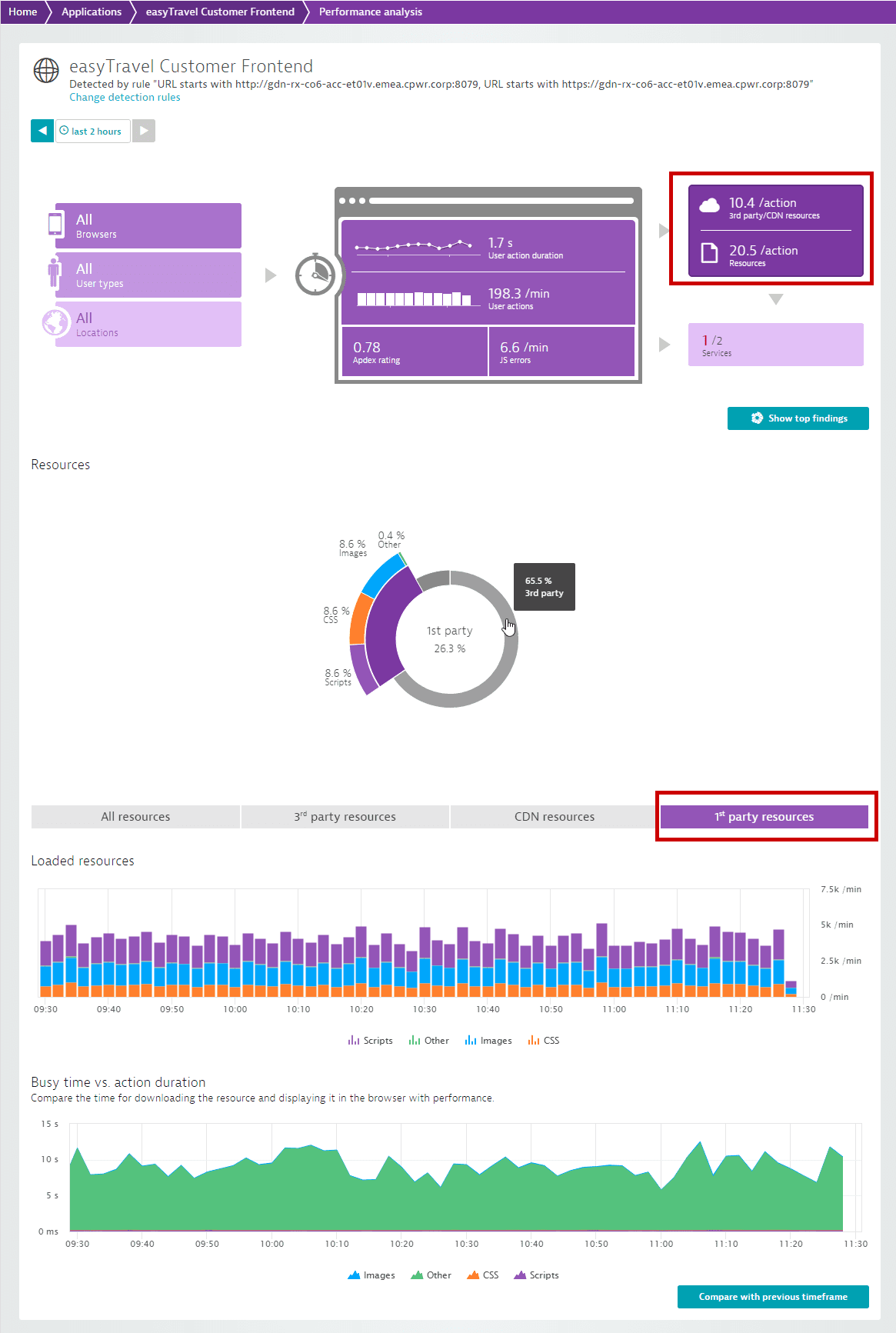This screenshot has width=896, height=1333.
Task: Go to Home in the breadcrumb
Action: tap(23, 12)
